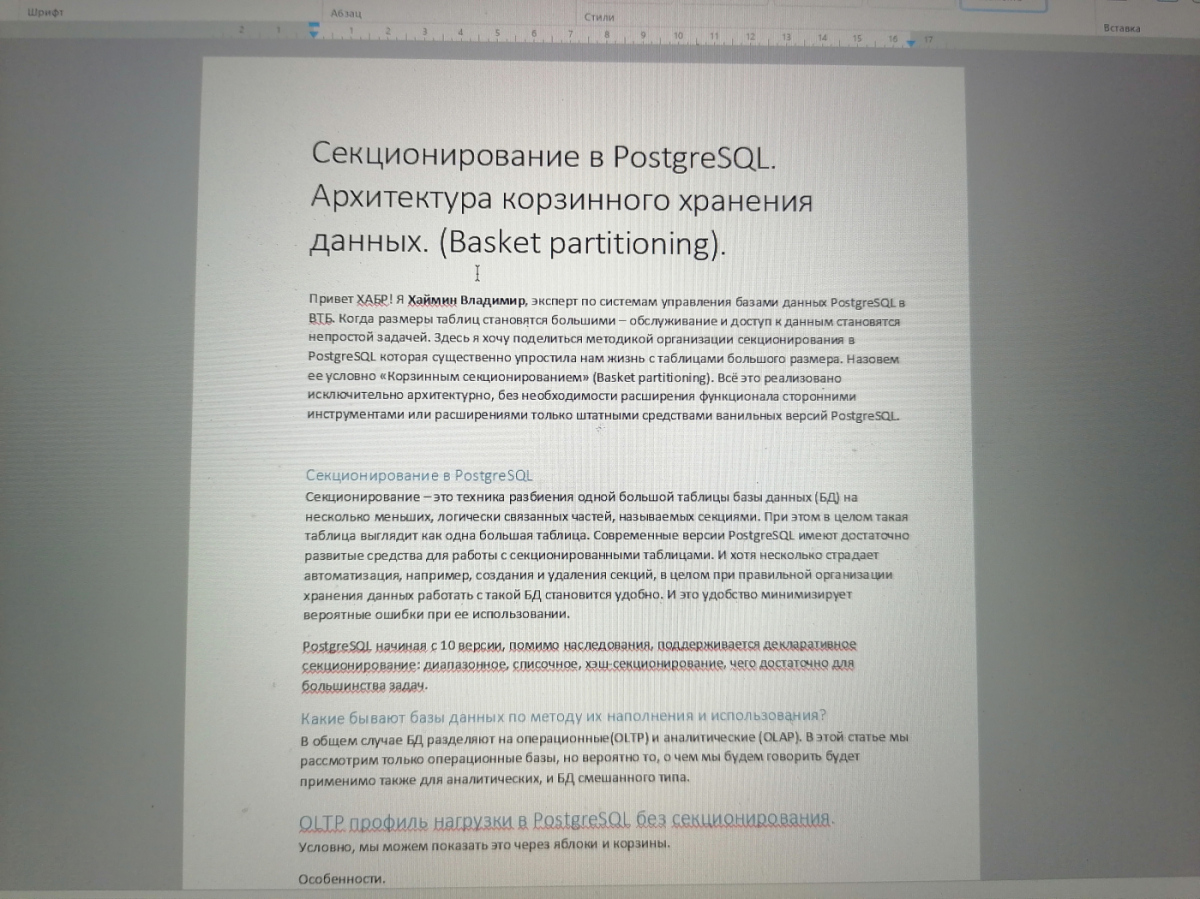Click the heading "Какие бывают базы данных"
This screenshot has width=1200, height=899.
(563, 716)
